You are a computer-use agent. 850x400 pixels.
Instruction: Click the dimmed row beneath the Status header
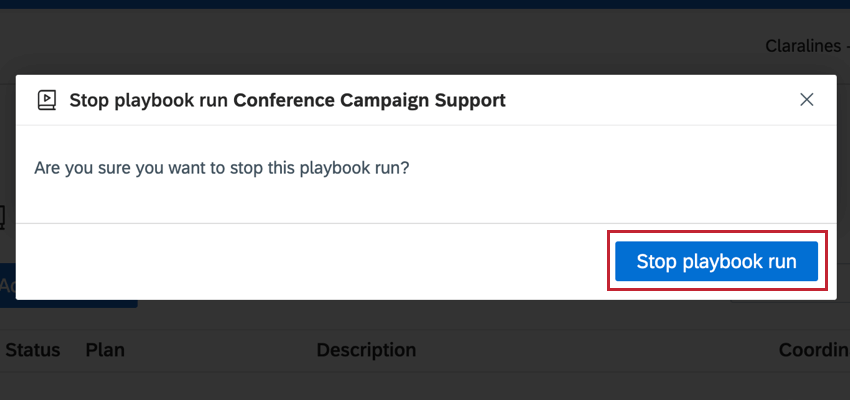[x=33, y=386]
